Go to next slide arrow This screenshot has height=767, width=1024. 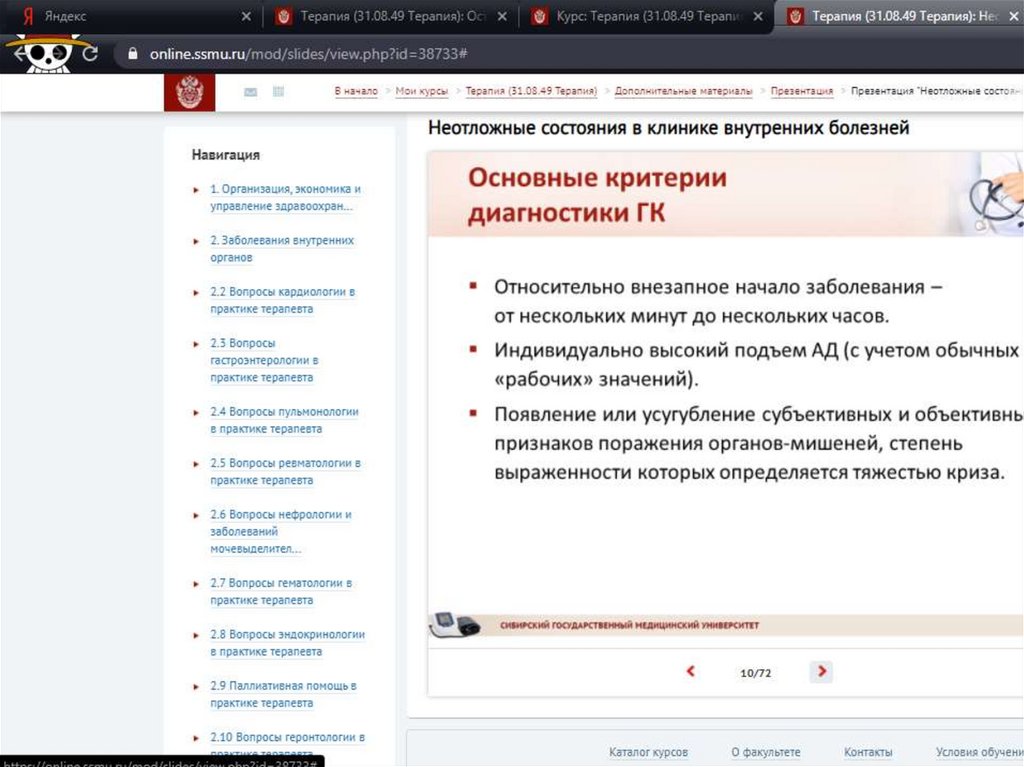pos(822,671)
